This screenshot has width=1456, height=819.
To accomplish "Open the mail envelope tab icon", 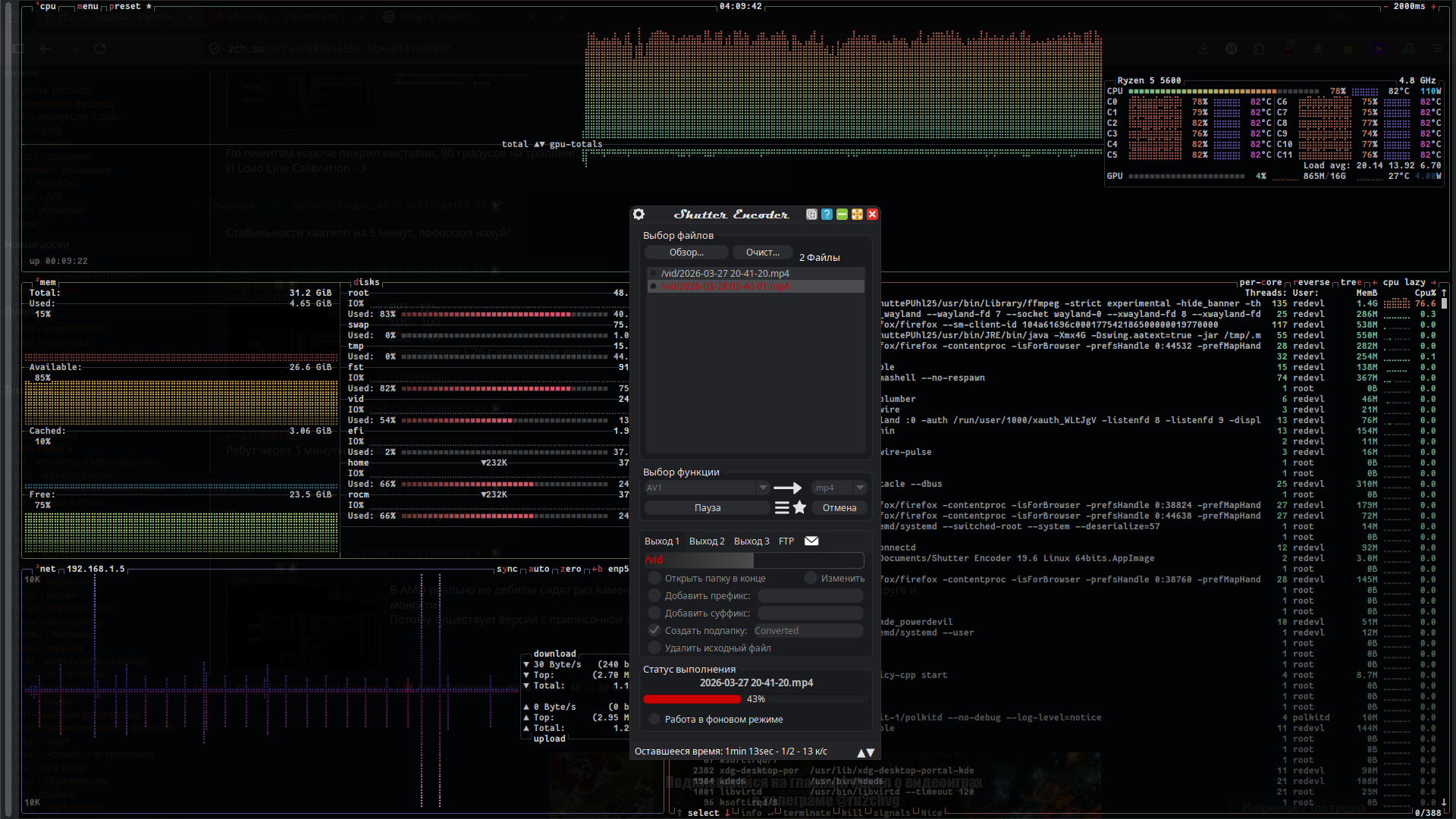I will (x=811, y=541).
